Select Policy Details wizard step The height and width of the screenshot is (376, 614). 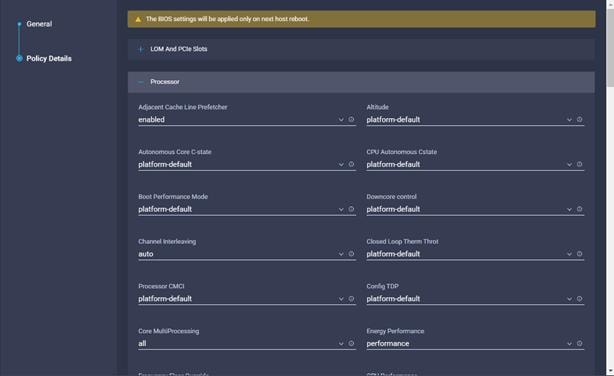[49, 58]
